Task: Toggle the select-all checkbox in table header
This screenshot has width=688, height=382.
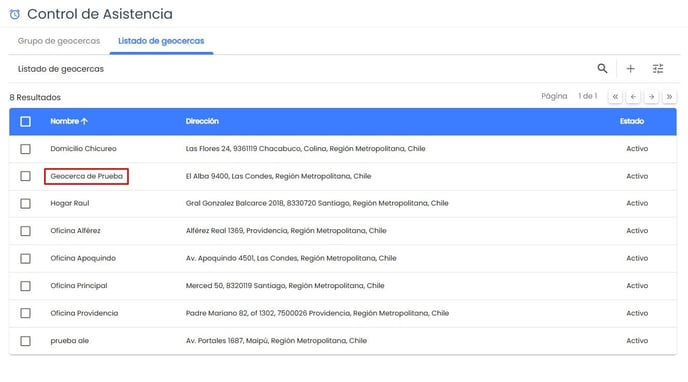Action: click(25, 121)
